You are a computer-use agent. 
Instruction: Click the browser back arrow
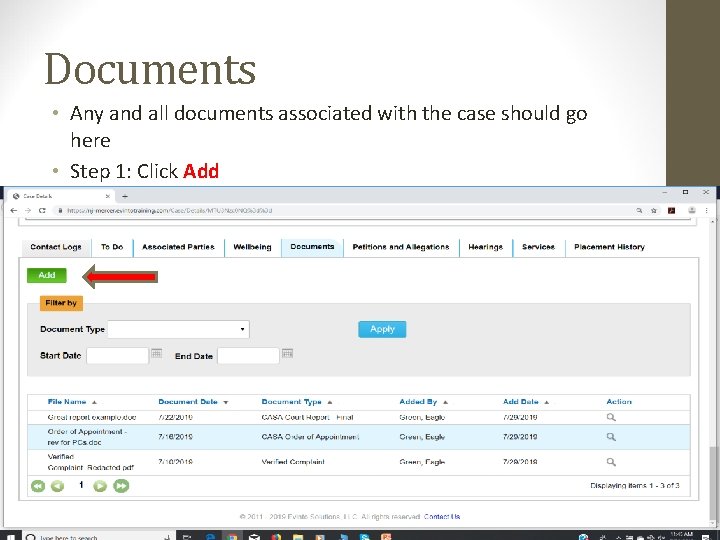(14, 210)
